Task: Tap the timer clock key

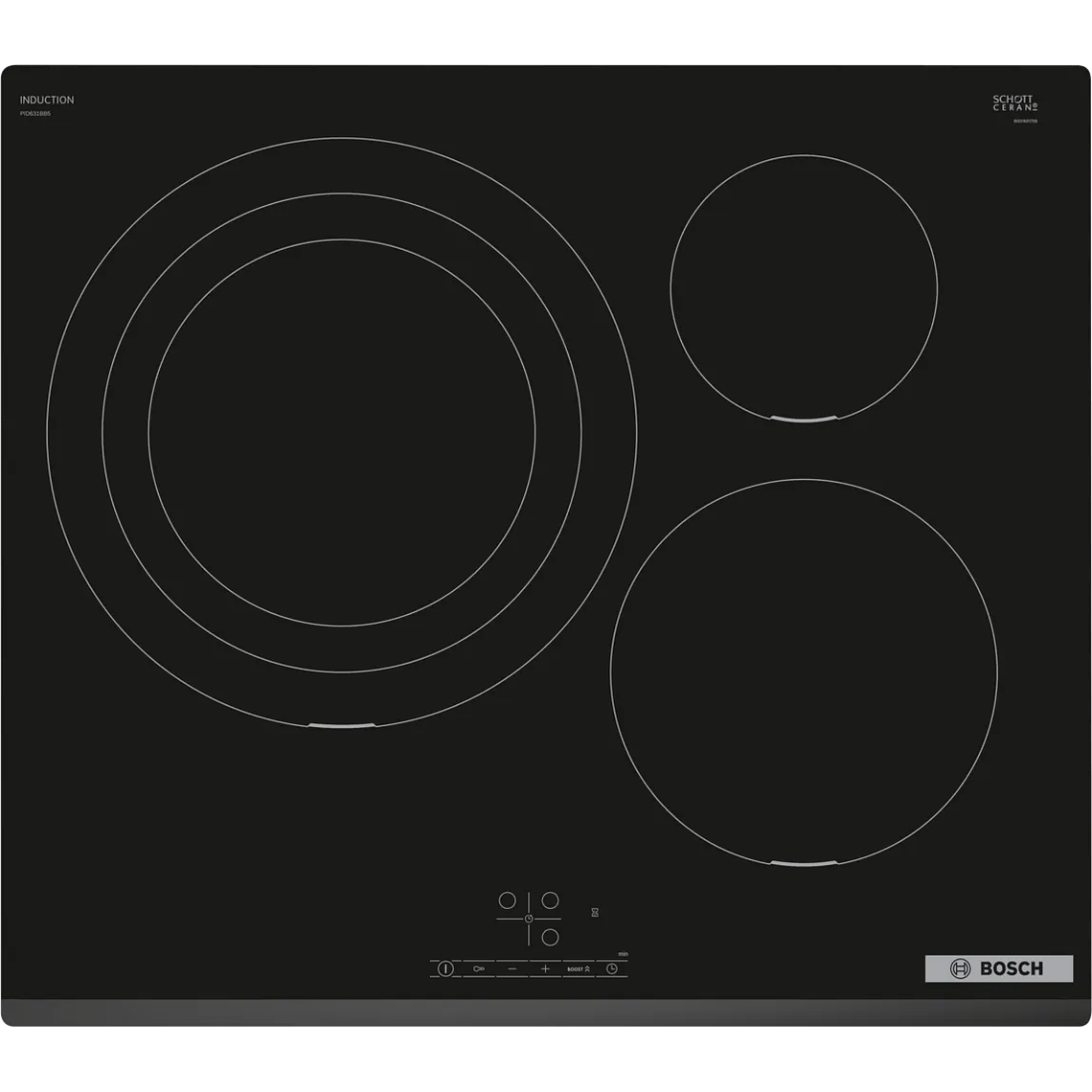Action: pyautogui.click(x=611, y=968)
